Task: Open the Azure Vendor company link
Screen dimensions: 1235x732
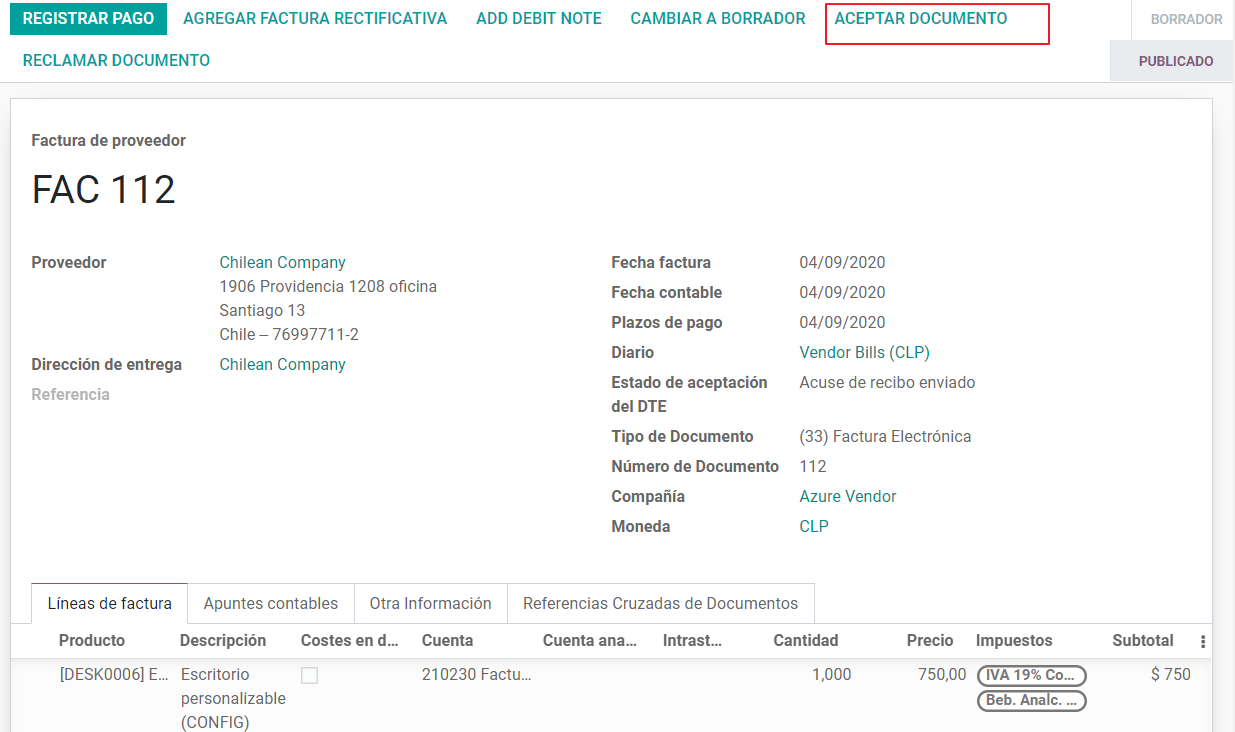Action: 847,496
